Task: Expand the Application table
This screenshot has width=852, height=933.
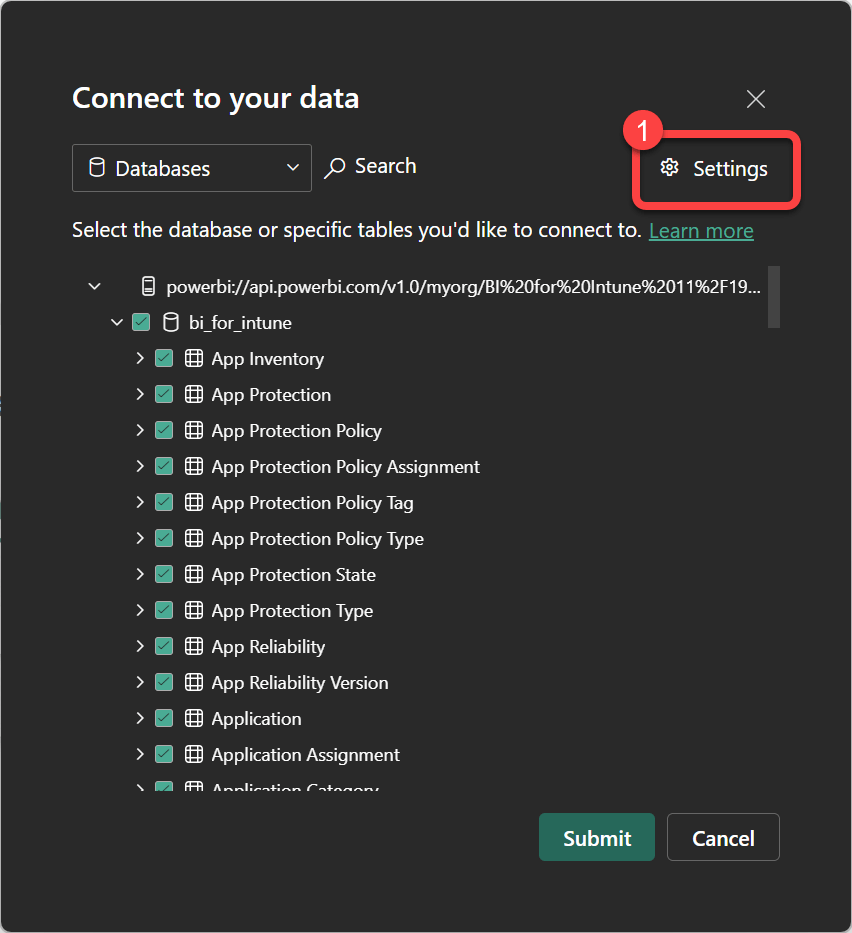Action: pos(140,718)
